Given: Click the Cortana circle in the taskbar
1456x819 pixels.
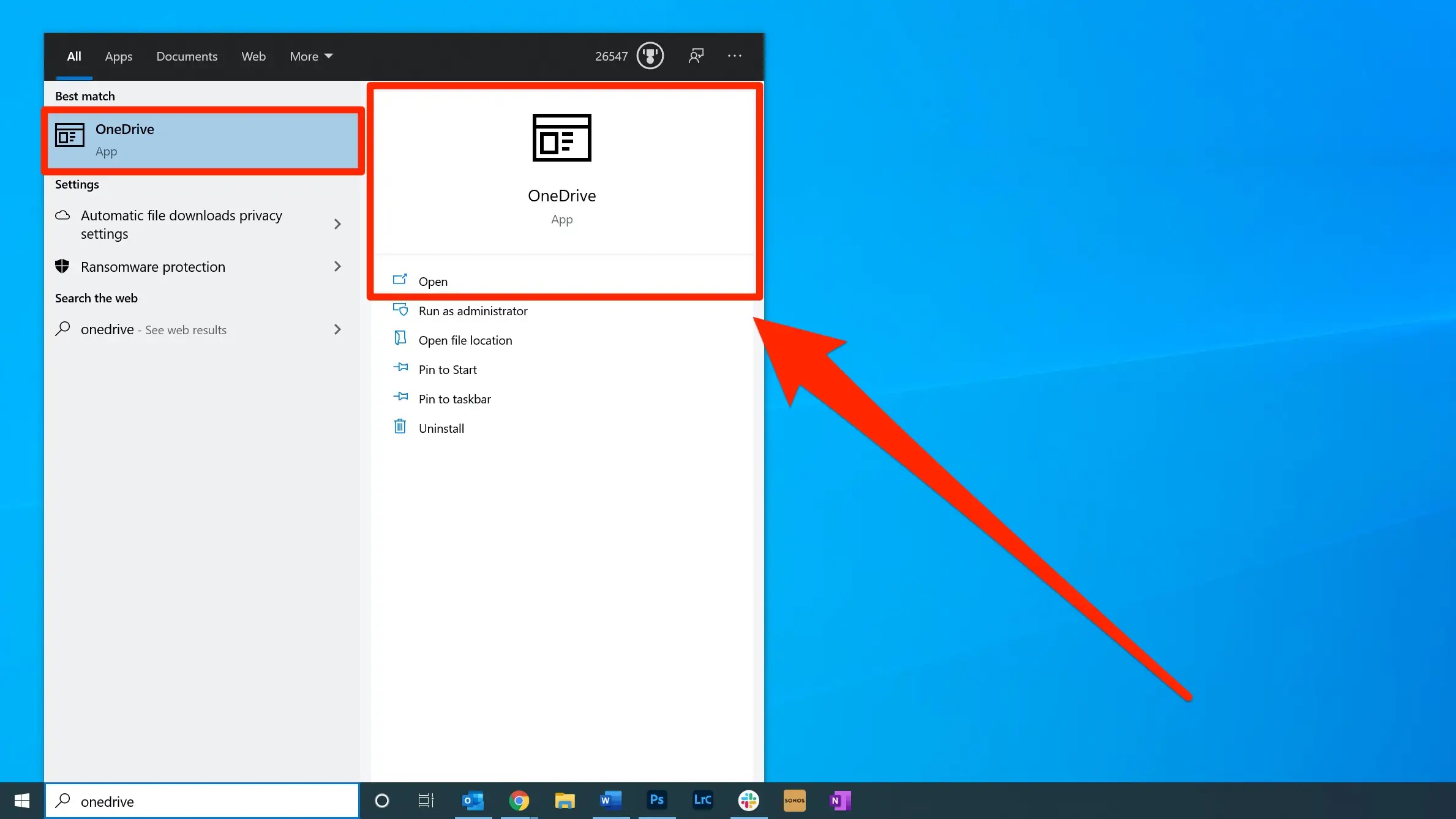Looking at the screenshot, I should click(382, 800).
